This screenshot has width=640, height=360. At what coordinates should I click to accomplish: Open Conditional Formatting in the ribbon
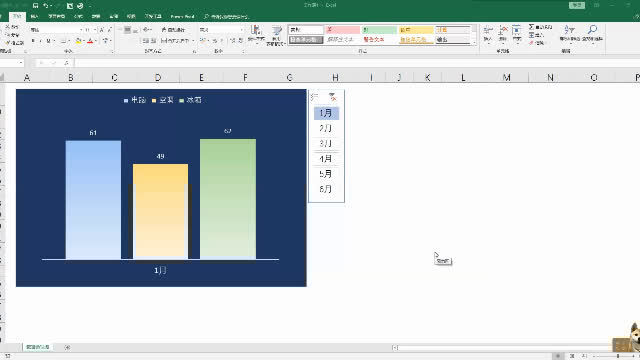click(x=256, y=35)
